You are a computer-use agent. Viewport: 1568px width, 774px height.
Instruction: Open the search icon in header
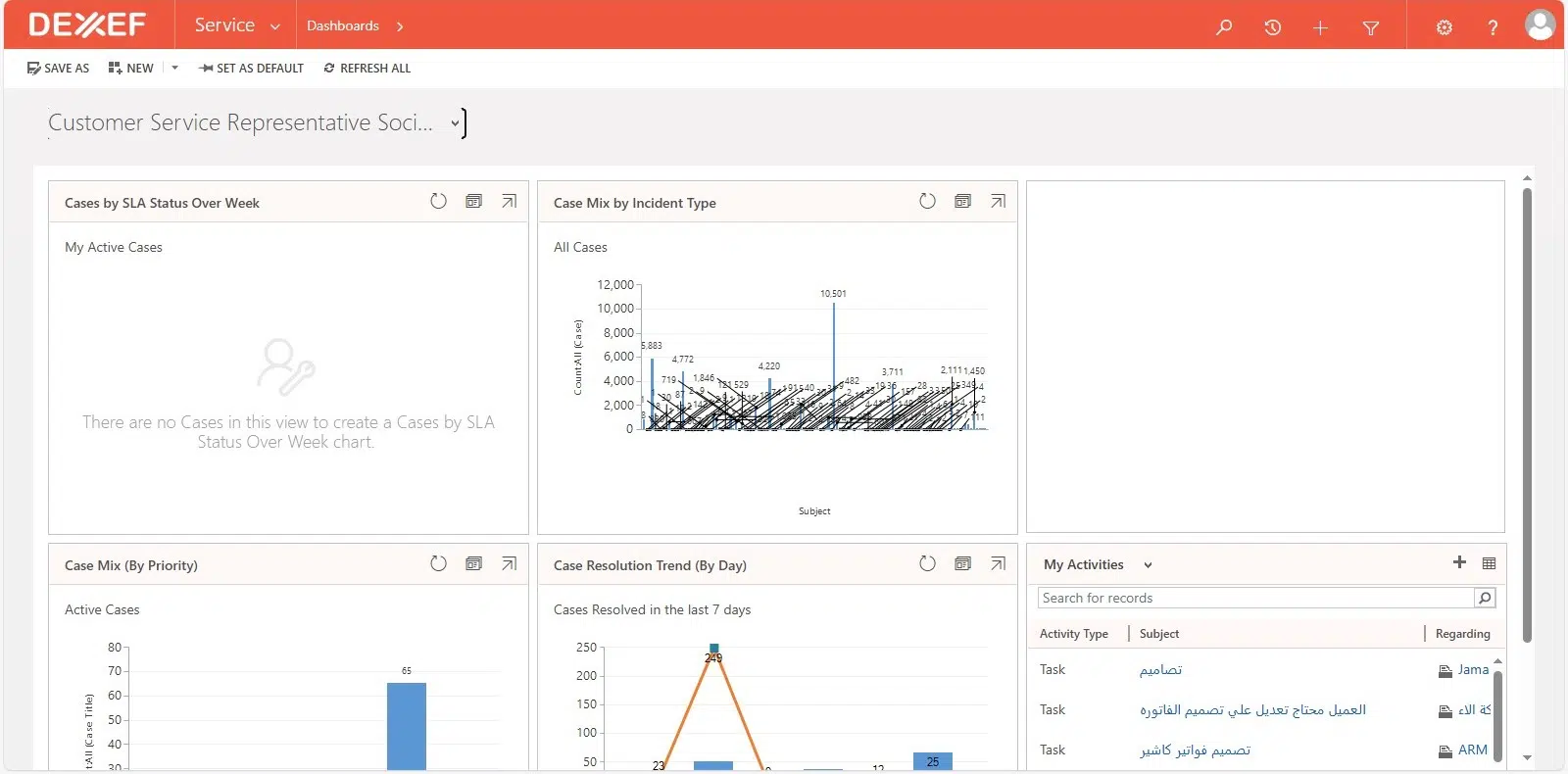point(1224,27)
